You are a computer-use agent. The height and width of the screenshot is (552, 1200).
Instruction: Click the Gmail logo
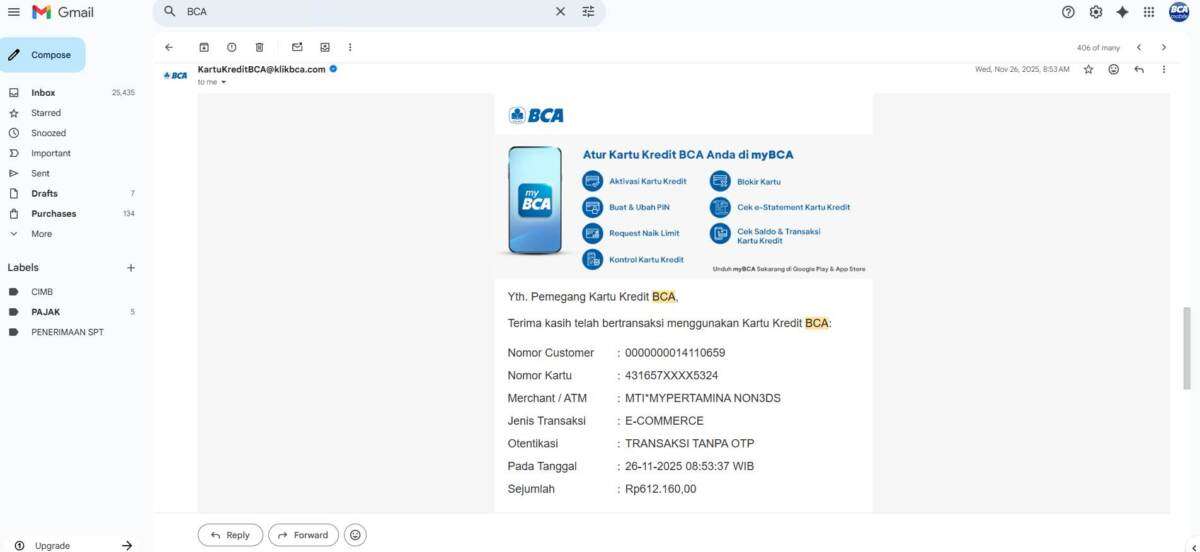click(62, 12)
